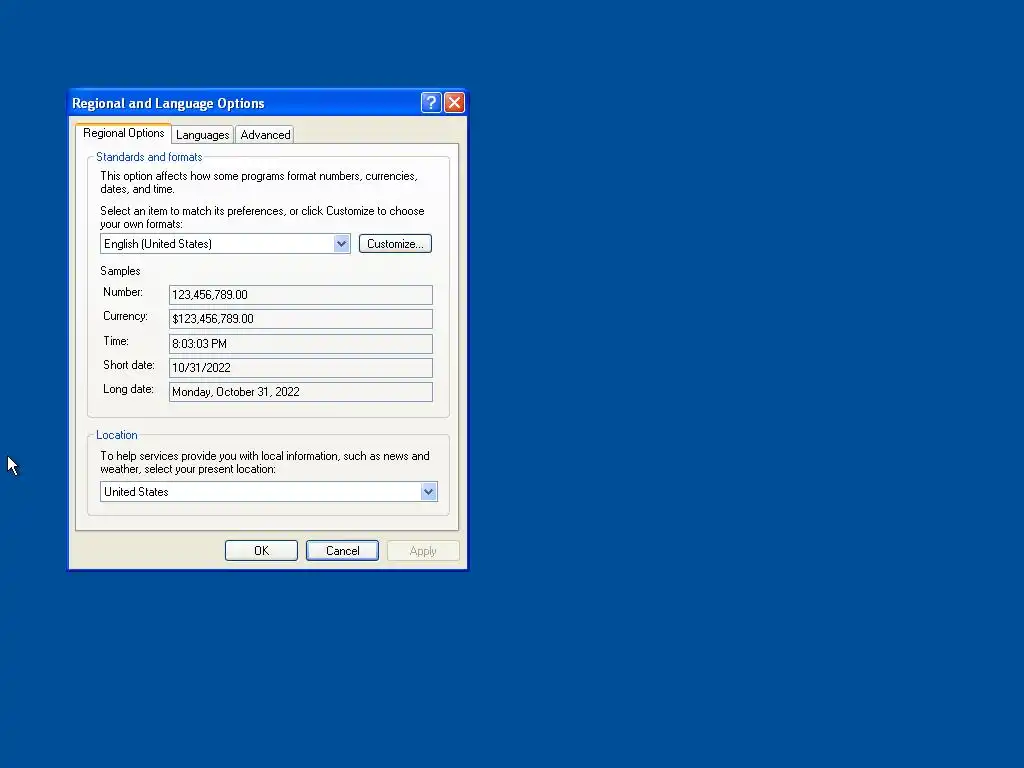
Task: Click the Long date: label
Action: pos(128,389)
